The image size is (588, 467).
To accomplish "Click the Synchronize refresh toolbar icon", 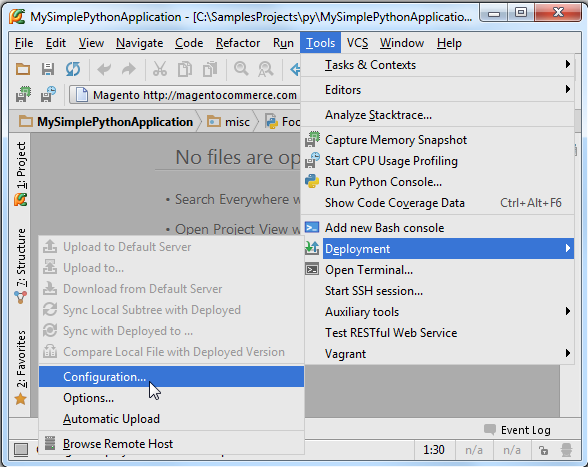I will (73, 69).
